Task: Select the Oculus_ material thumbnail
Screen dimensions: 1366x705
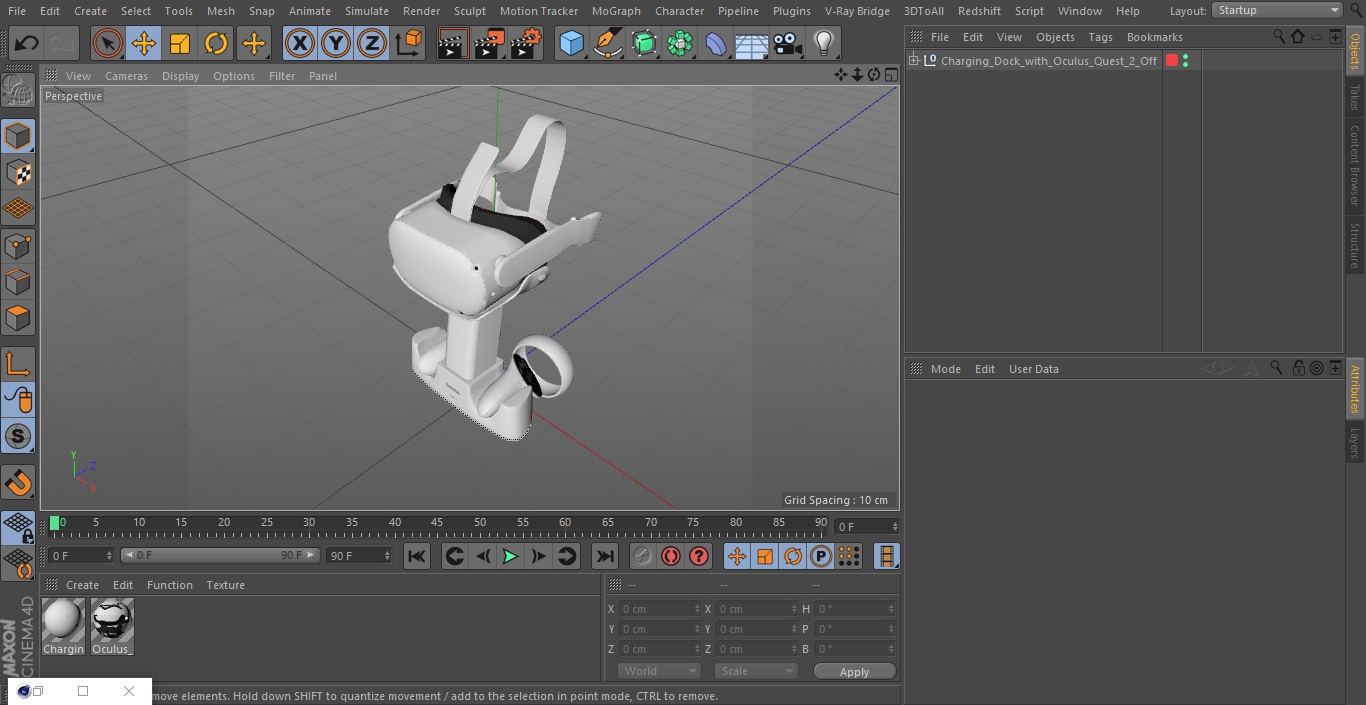Action: (112, 627)
